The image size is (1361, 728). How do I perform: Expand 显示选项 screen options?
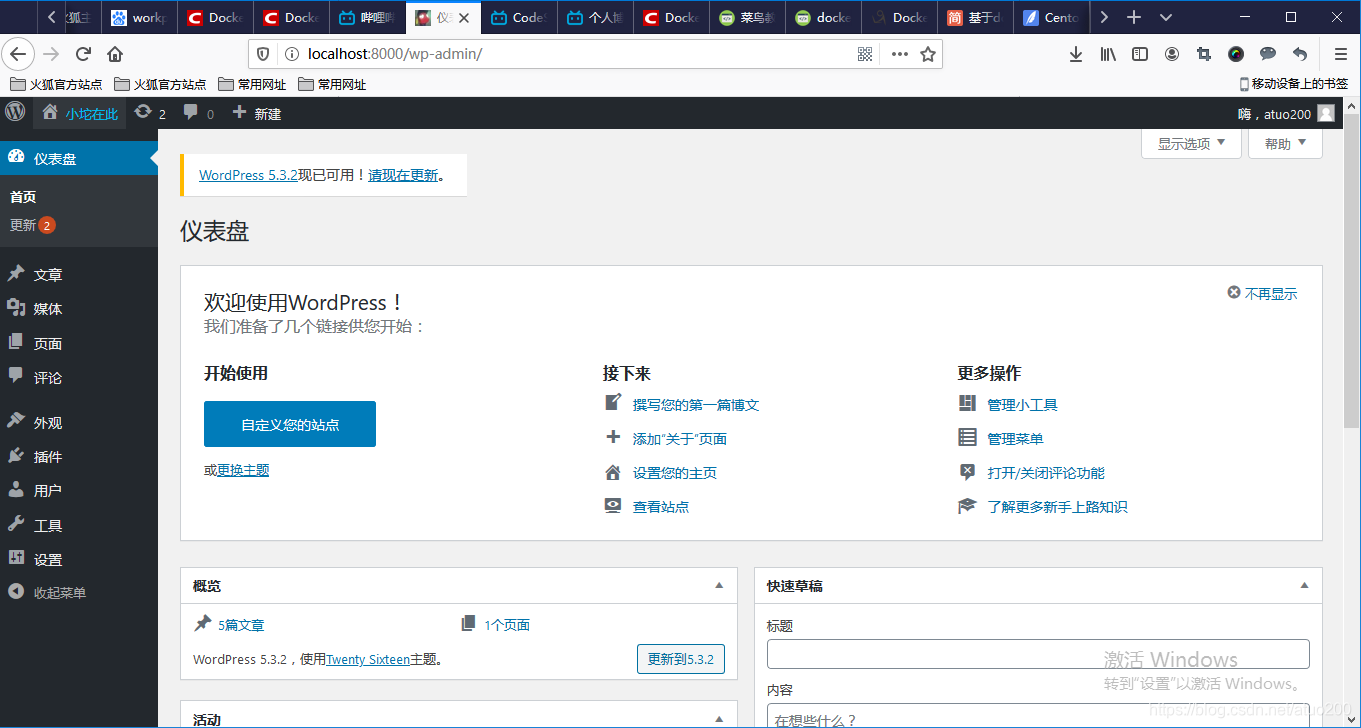(1191, 144)
